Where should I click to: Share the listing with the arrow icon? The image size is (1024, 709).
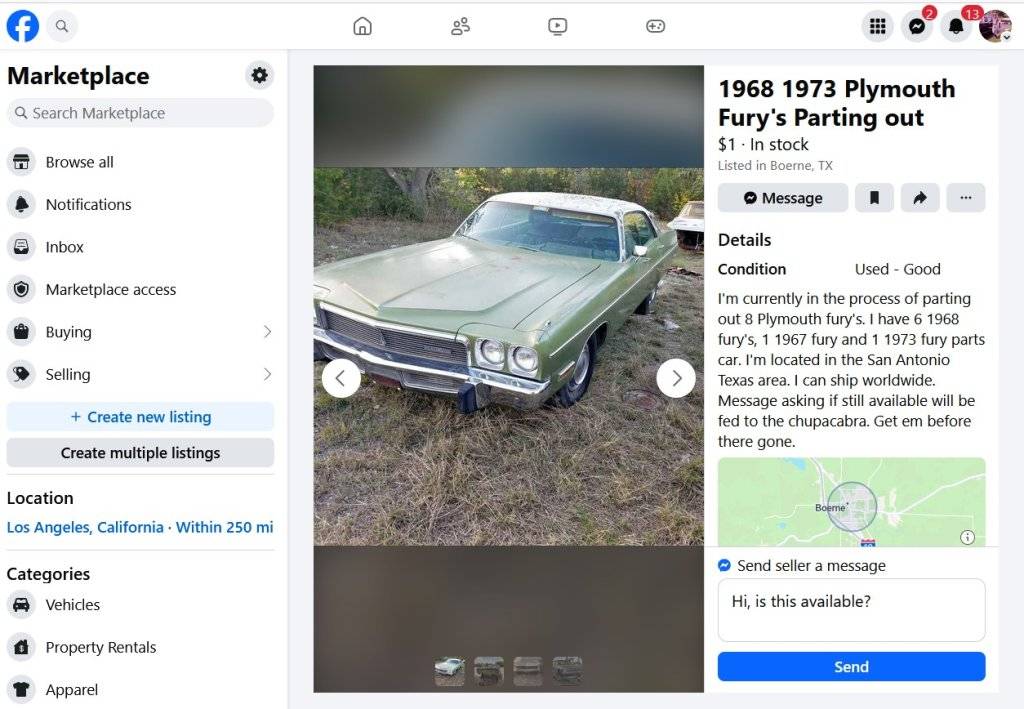pyautogui.click(x=920, y=198)
